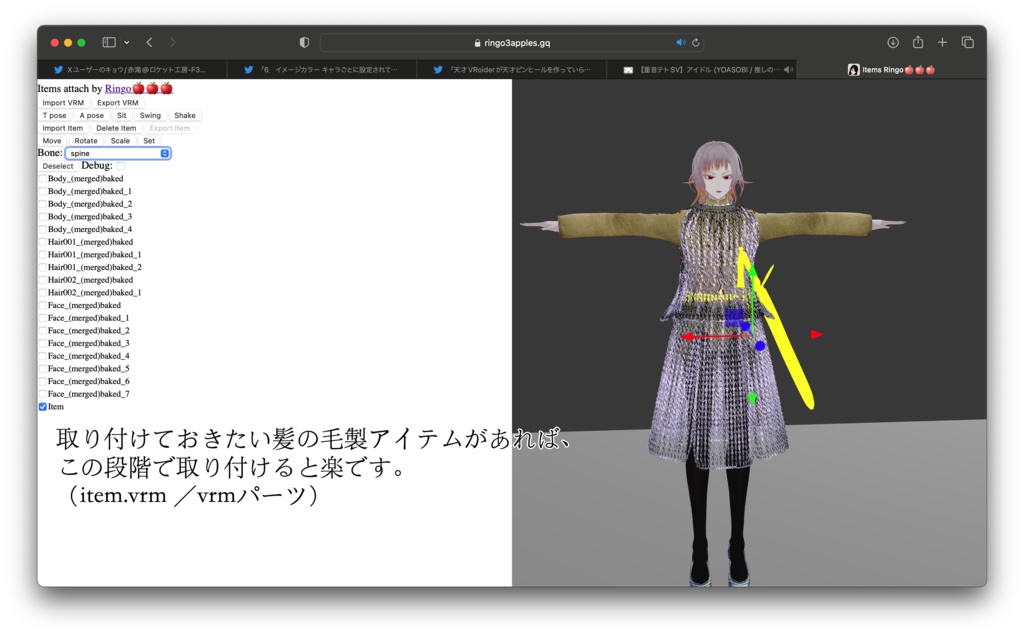Click the Export VRM button
This screenshot has width=1024, height=636.
pos(117,102)
